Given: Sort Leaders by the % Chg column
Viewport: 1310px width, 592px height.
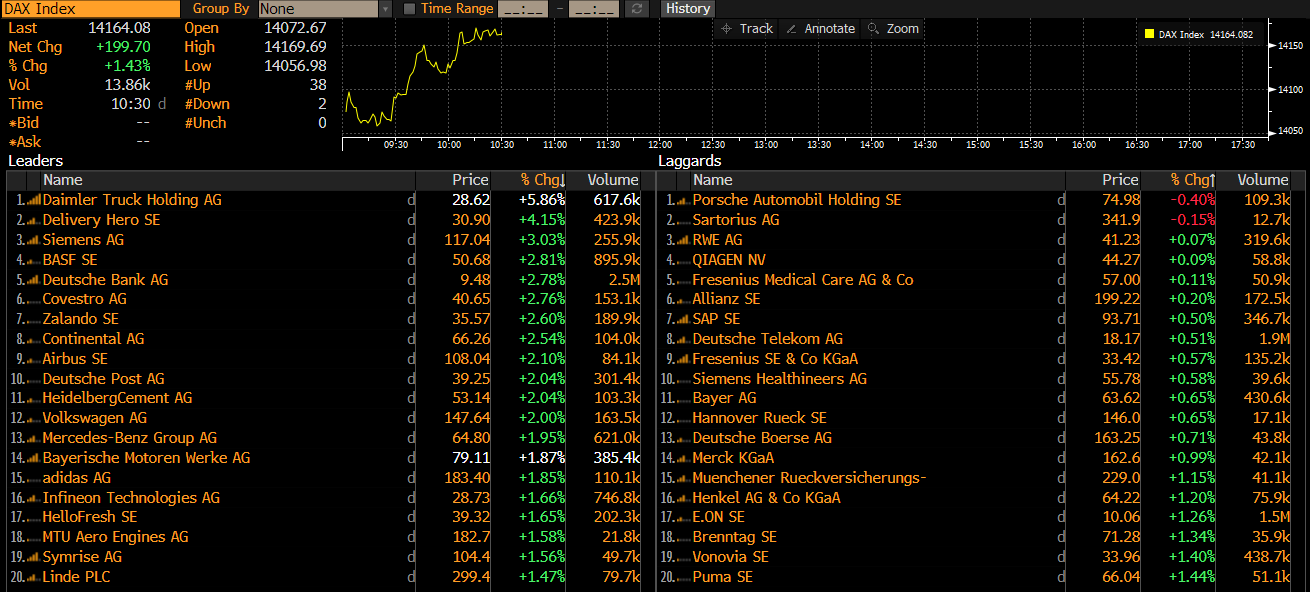Looking at the screenshot, I should (543, 180).
